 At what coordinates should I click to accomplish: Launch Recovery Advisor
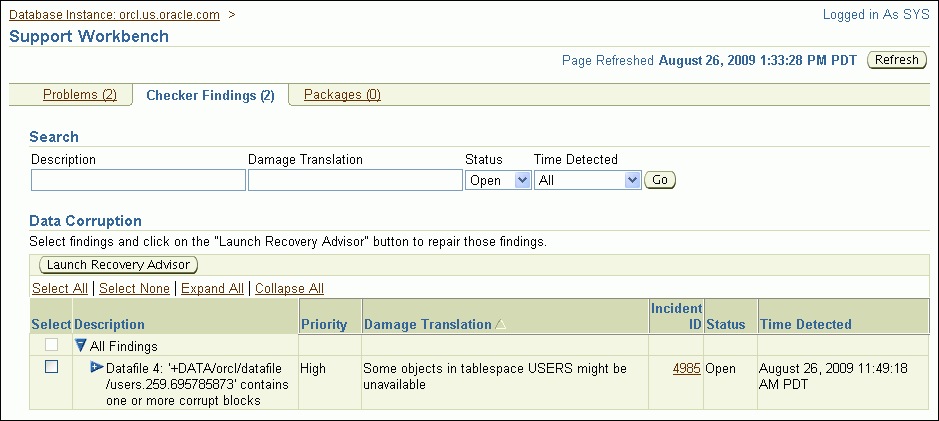pos(118,265)
